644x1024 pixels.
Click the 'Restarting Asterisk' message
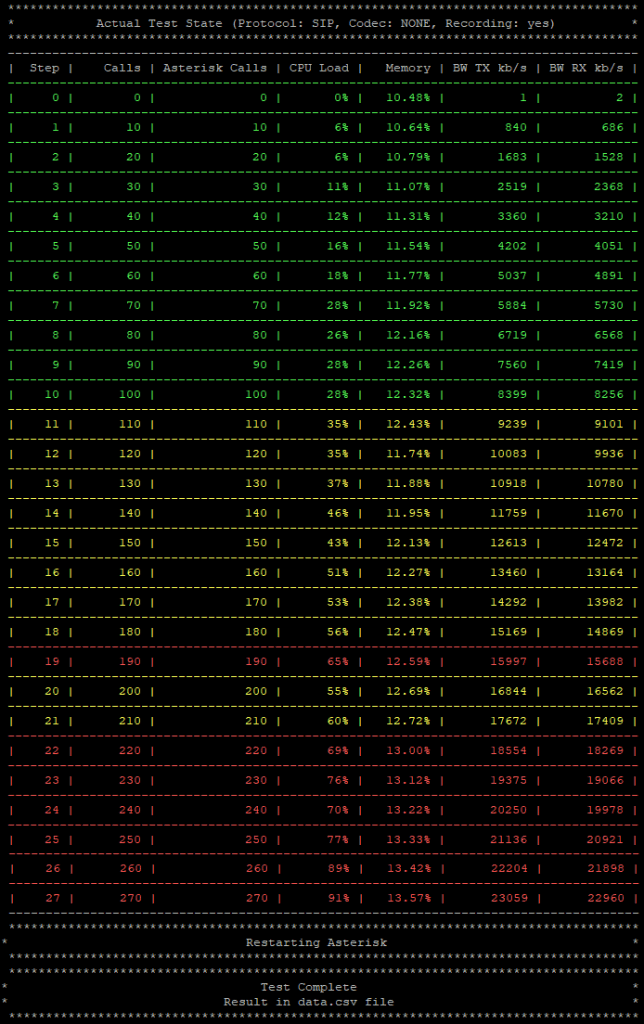pyautogui.click(x=316, y=942)
